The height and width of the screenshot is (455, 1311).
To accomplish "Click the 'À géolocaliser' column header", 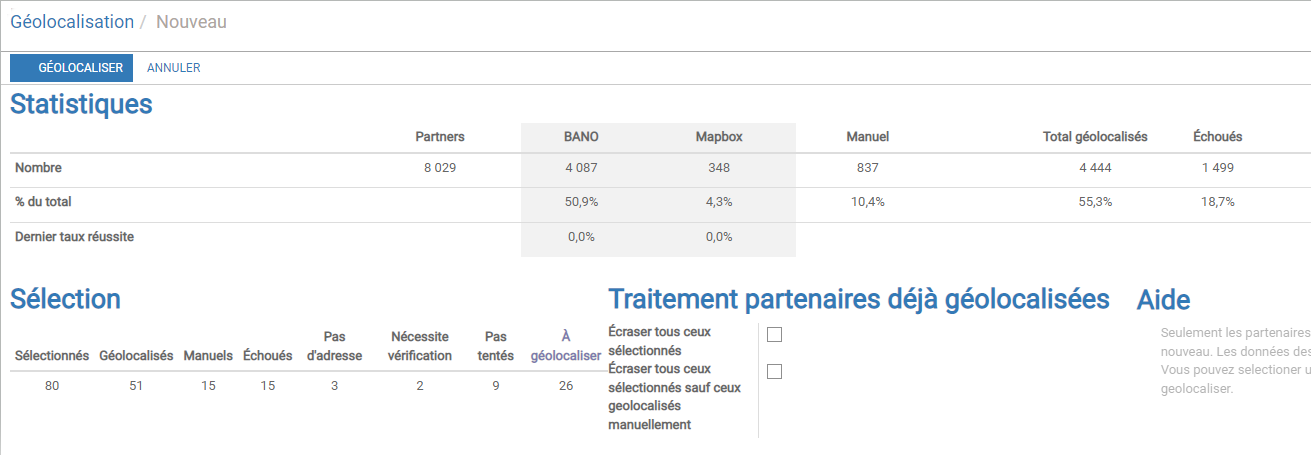I will coord(566,346).
